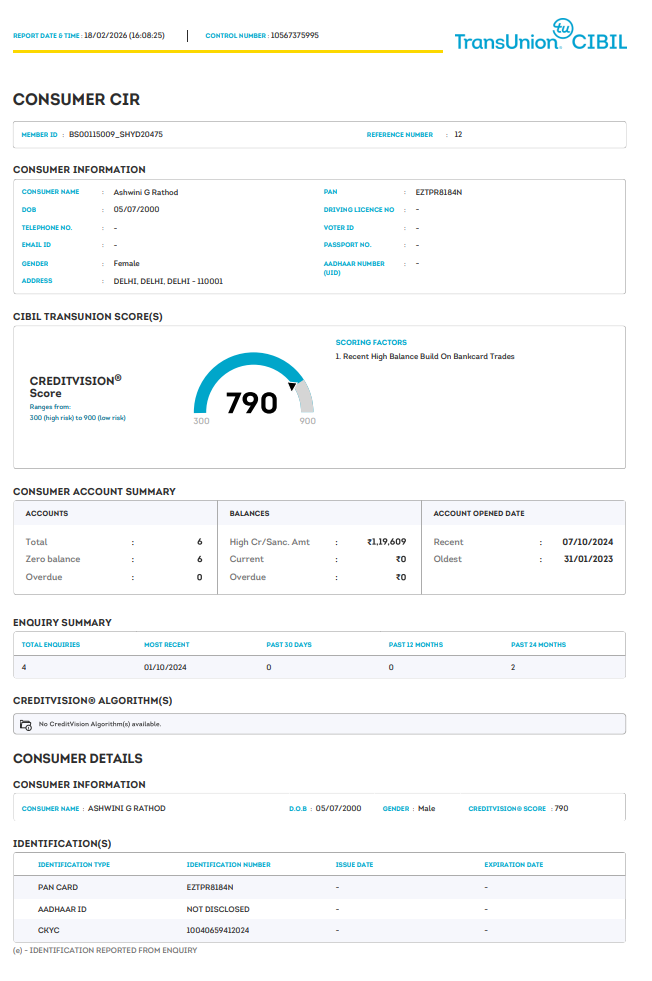Click the SCORING FACTORS label
Screen dimensions: 652x981
[371, 342]
